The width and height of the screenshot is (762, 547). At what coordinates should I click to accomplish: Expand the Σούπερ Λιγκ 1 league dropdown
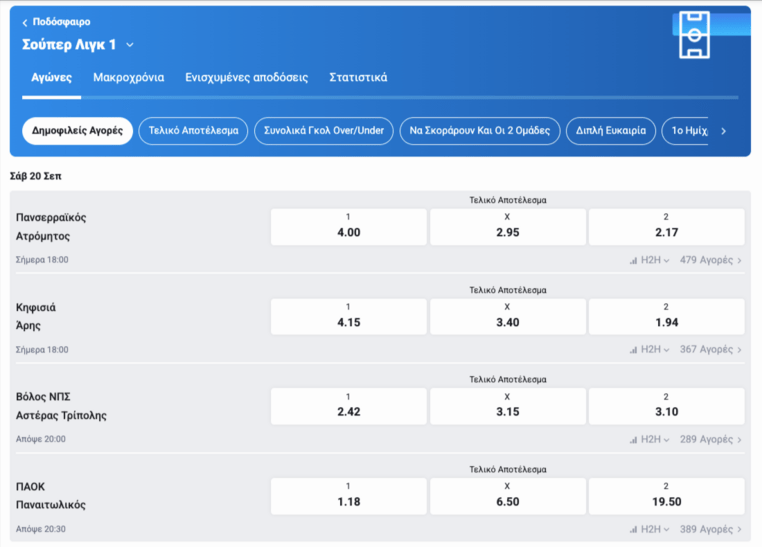point(130,45)
